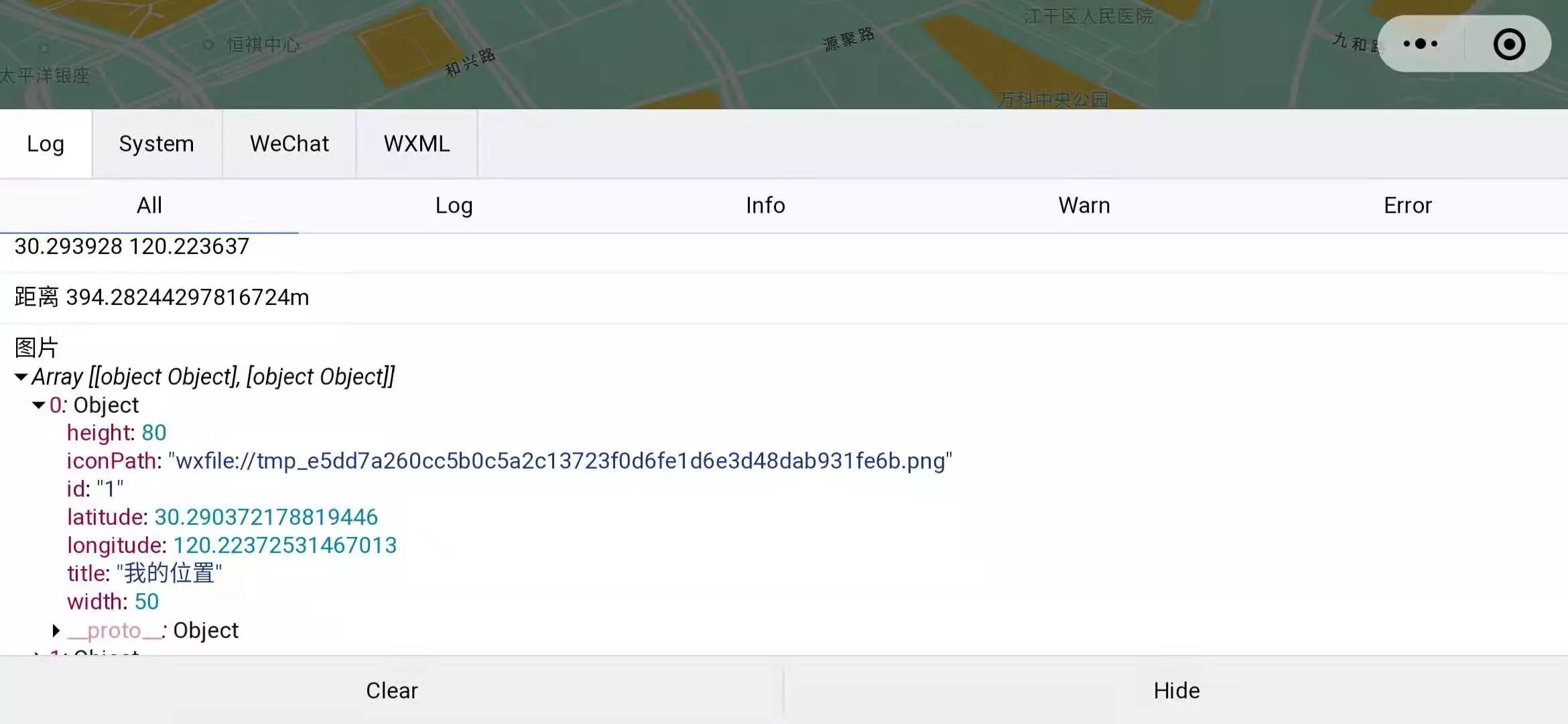The height and width of the screenshot is (724, 1568).
Task: Filter console to Warn messages
Action: point(1084,206)
